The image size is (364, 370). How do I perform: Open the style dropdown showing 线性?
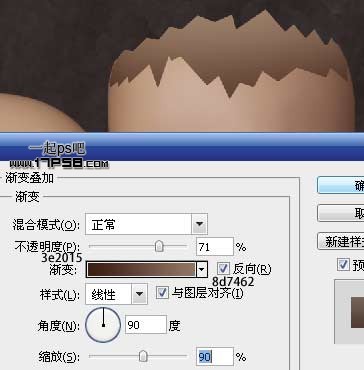coord(116,294)
